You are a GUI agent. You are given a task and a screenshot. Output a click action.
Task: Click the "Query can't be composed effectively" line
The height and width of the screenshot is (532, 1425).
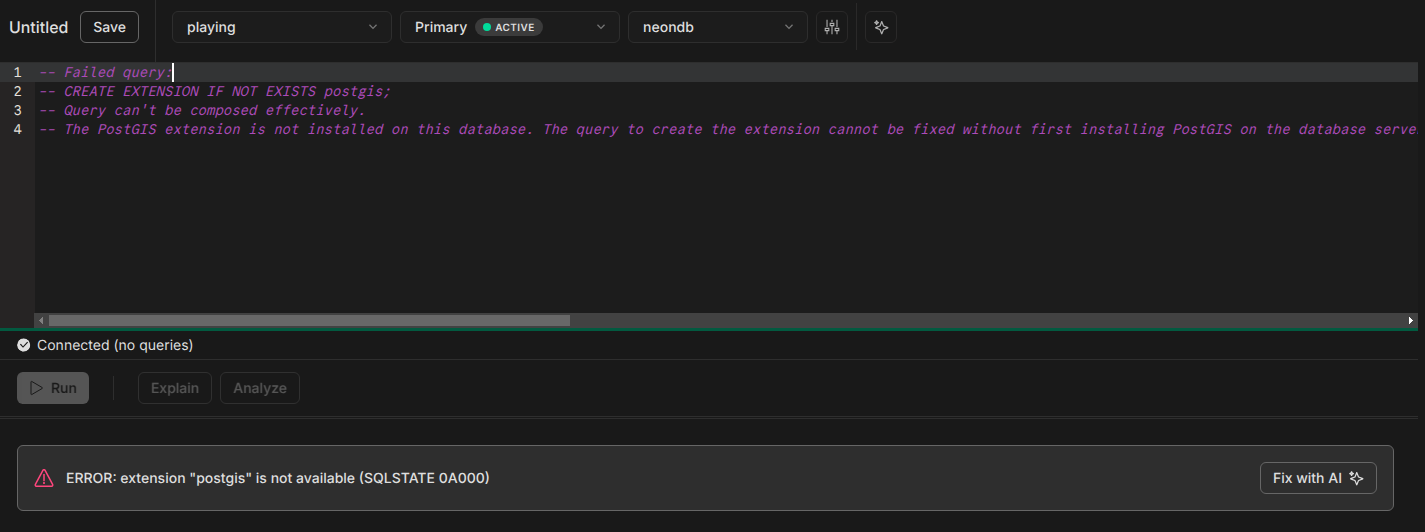point(202,110)
